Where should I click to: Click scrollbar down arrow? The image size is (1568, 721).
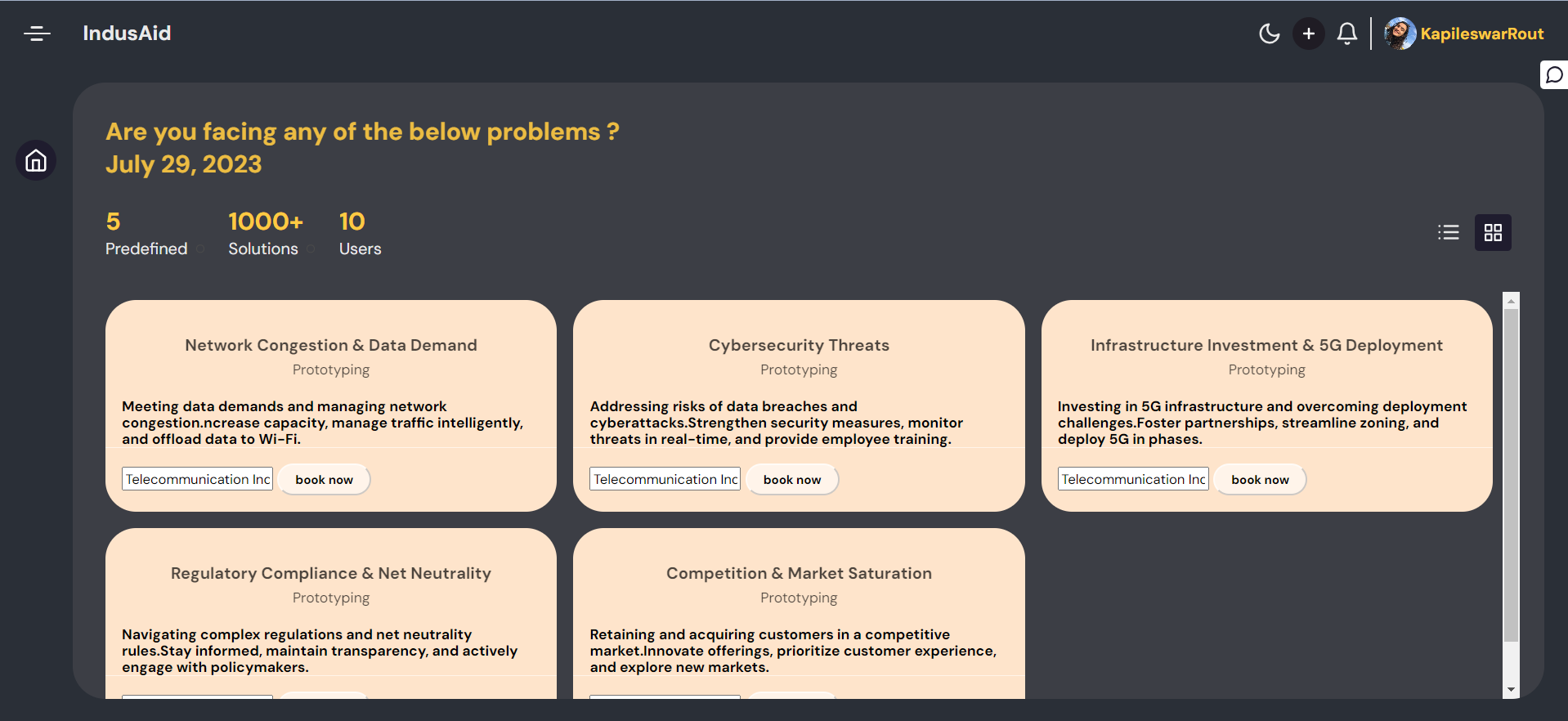(x=1511, y=689)
